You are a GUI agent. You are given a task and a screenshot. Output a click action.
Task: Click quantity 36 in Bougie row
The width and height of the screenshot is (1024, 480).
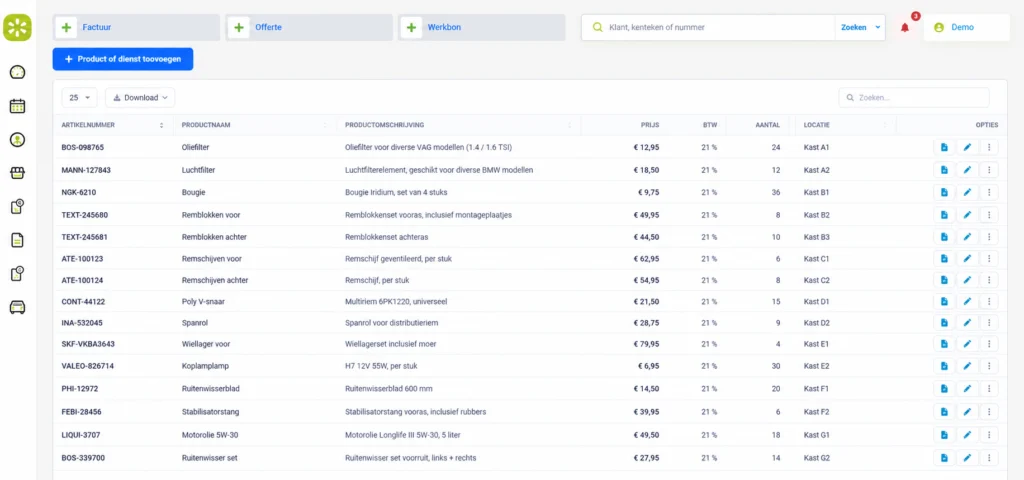pyautogui.click(x=776, y=192)
